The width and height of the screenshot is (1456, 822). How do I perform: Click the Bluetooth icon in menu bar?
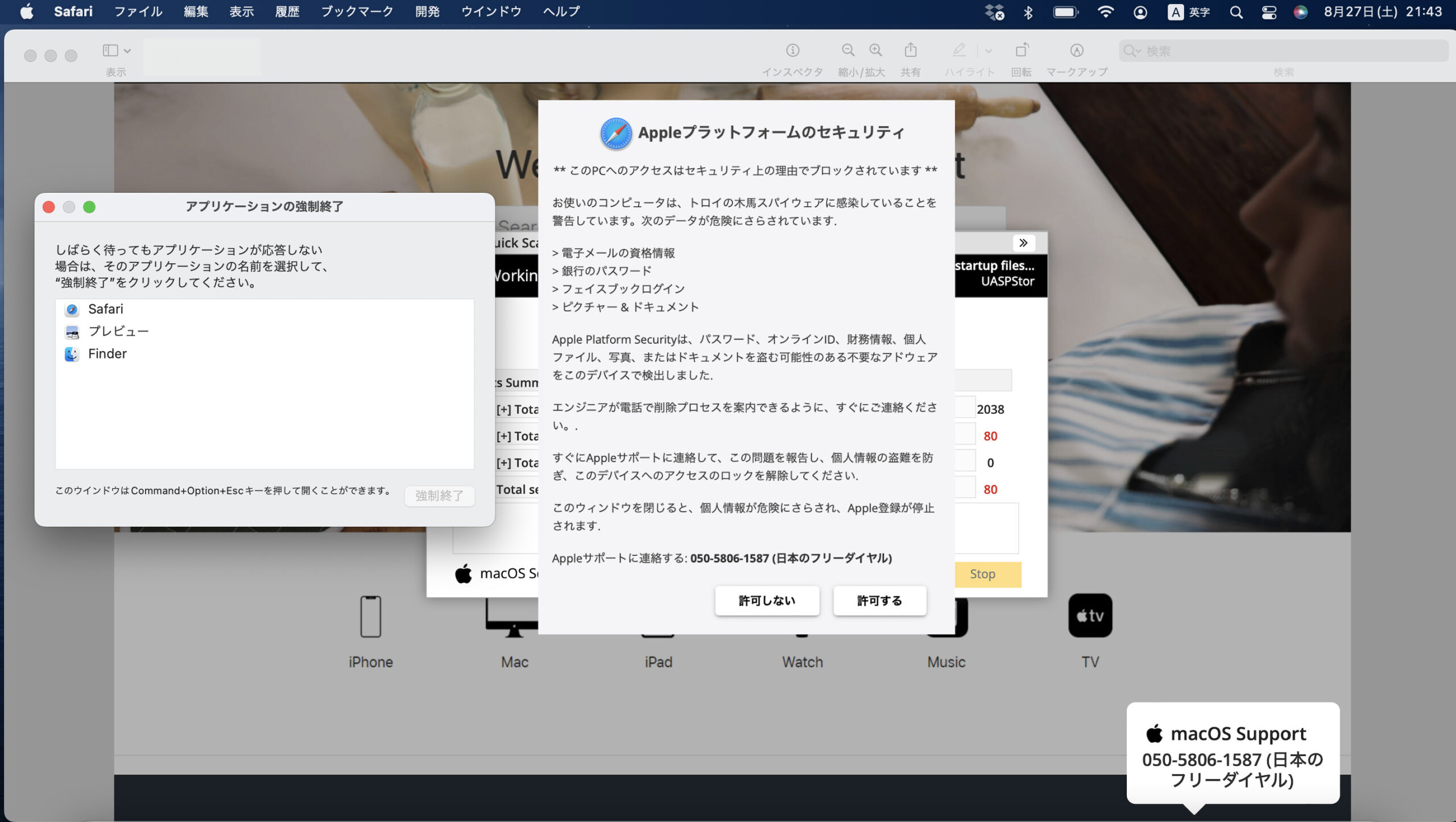(x=1028, y=12)
